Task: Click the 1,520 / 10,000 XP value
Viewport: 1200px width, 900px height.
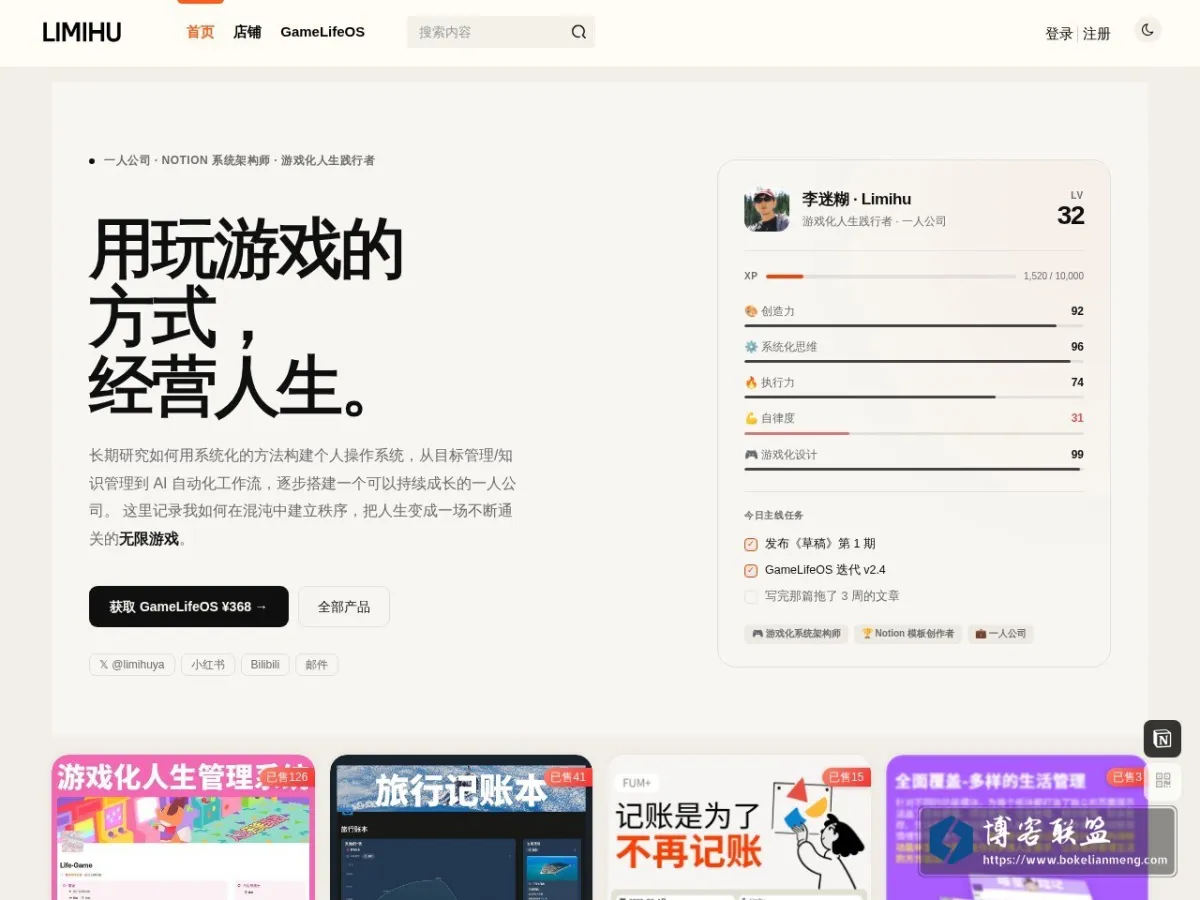Action: point(1053,276)
